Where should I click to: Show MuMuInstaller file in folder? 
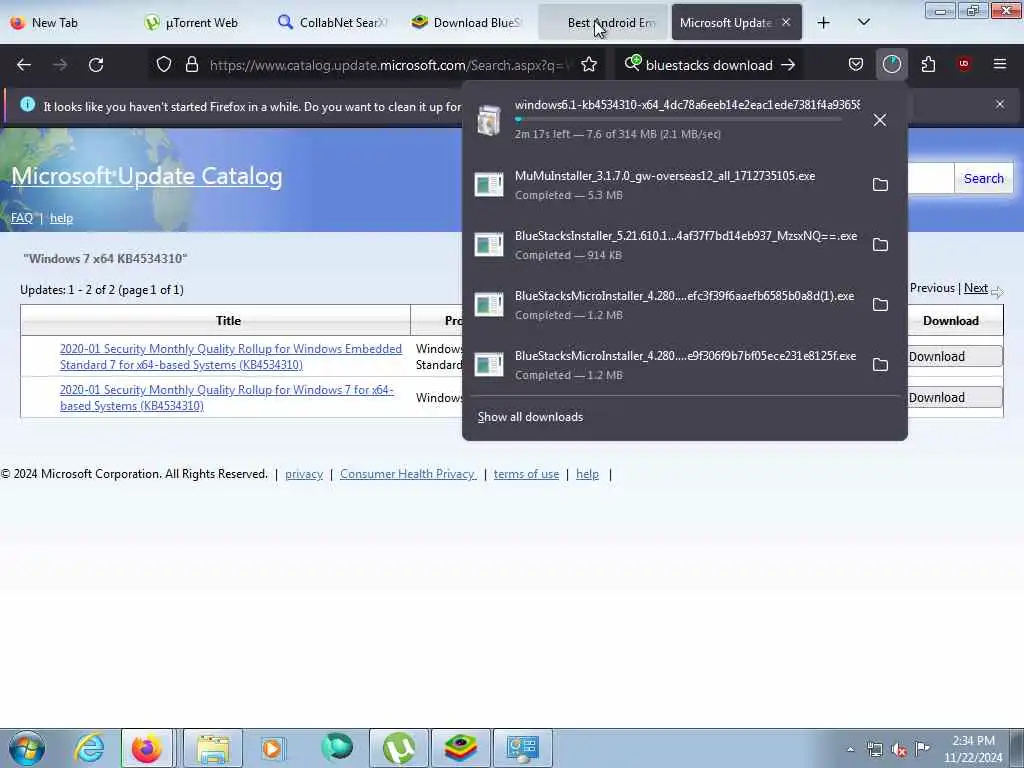[880, 185]
